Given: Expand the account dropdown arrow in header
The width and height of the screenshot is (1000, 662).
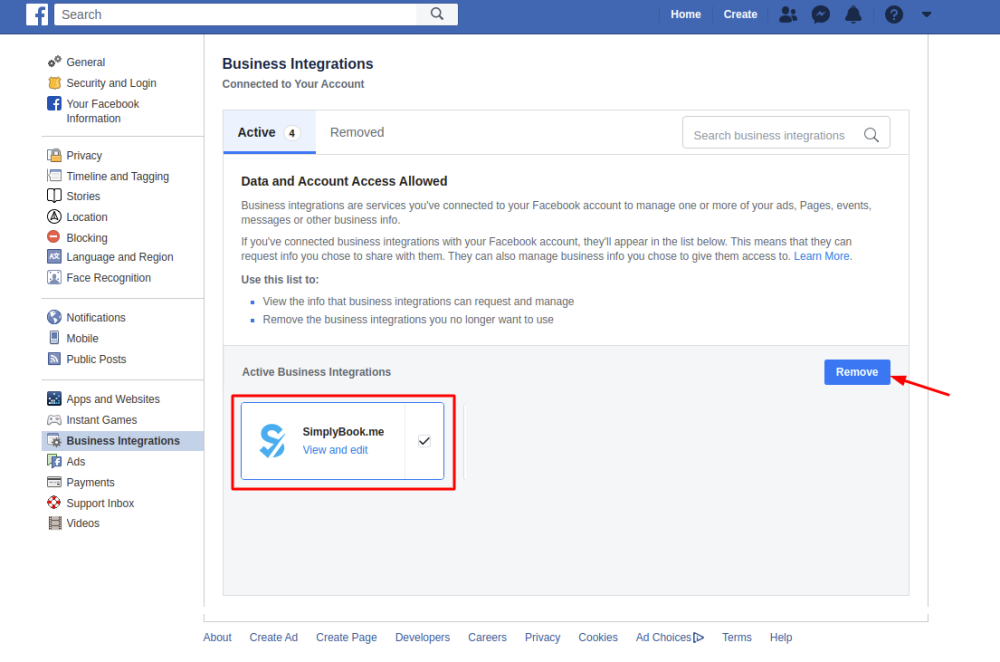Looking at the screenshot, I should click(926, 14).
